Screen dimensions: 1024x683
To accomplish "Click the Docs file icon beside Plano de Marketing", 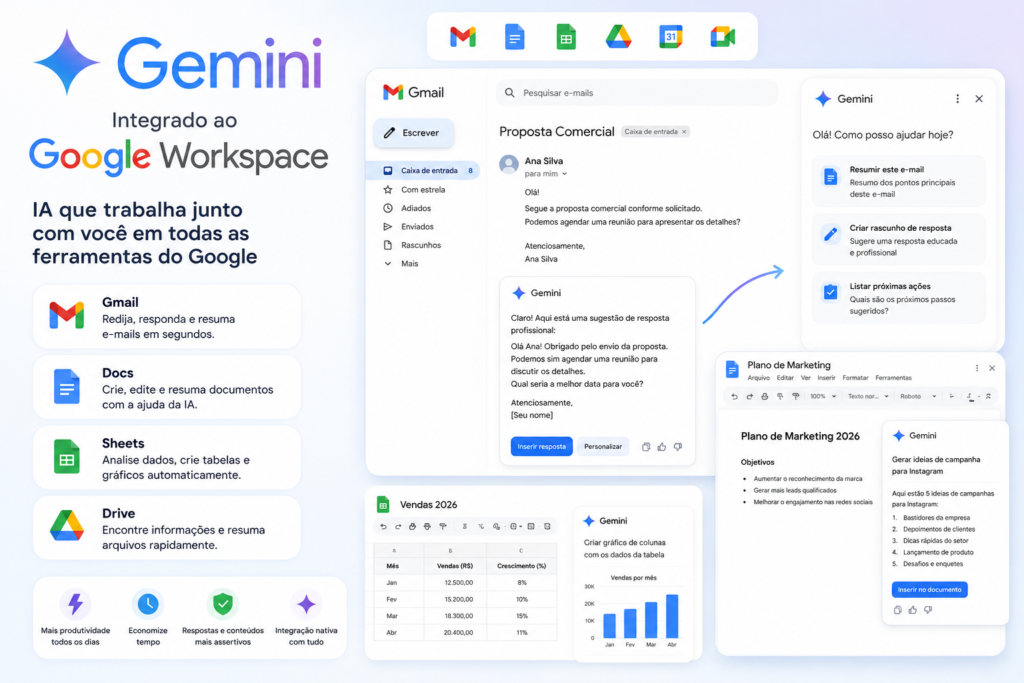I will click(732, 370).
